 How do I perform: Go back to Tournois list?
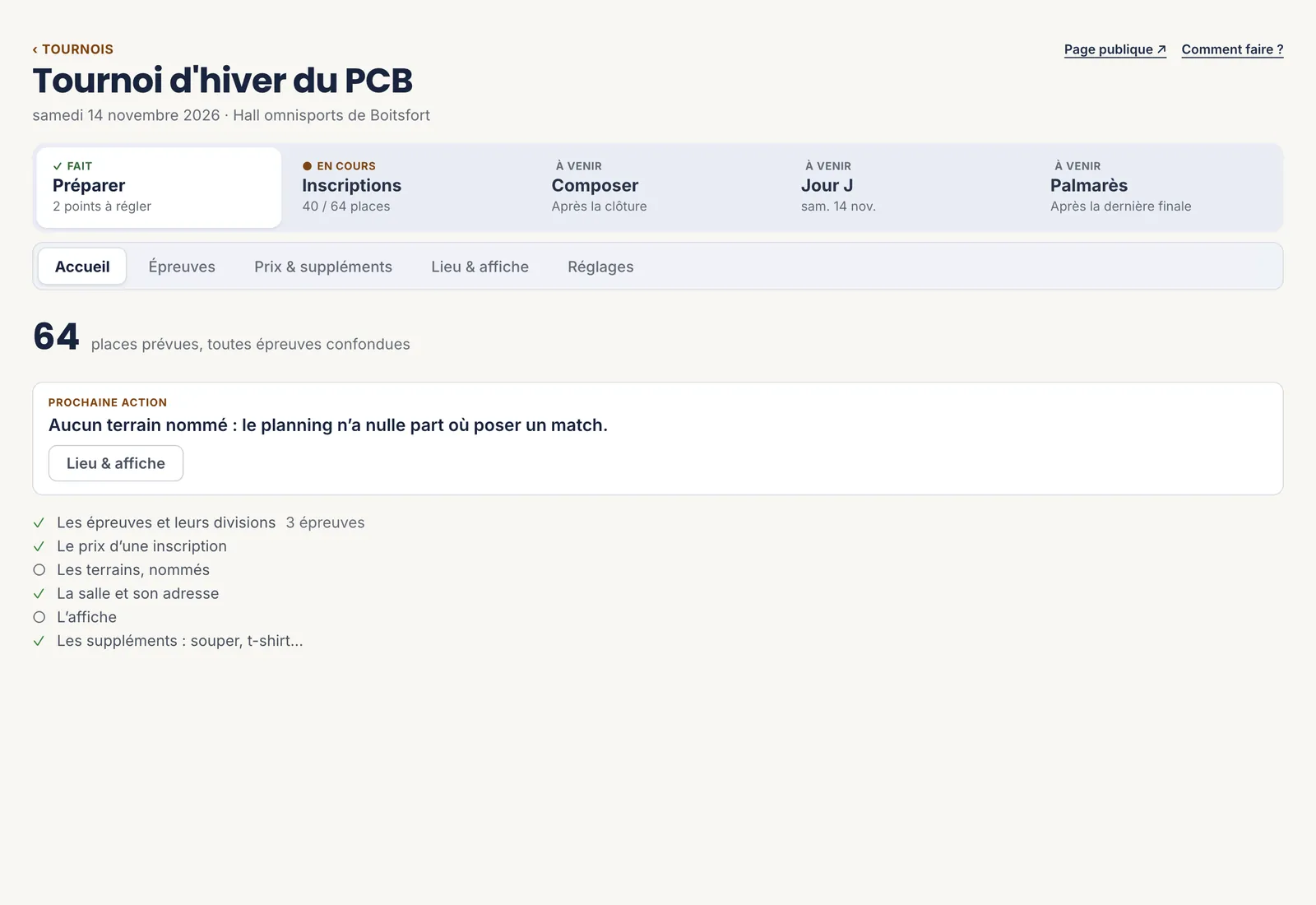(73, 49)
